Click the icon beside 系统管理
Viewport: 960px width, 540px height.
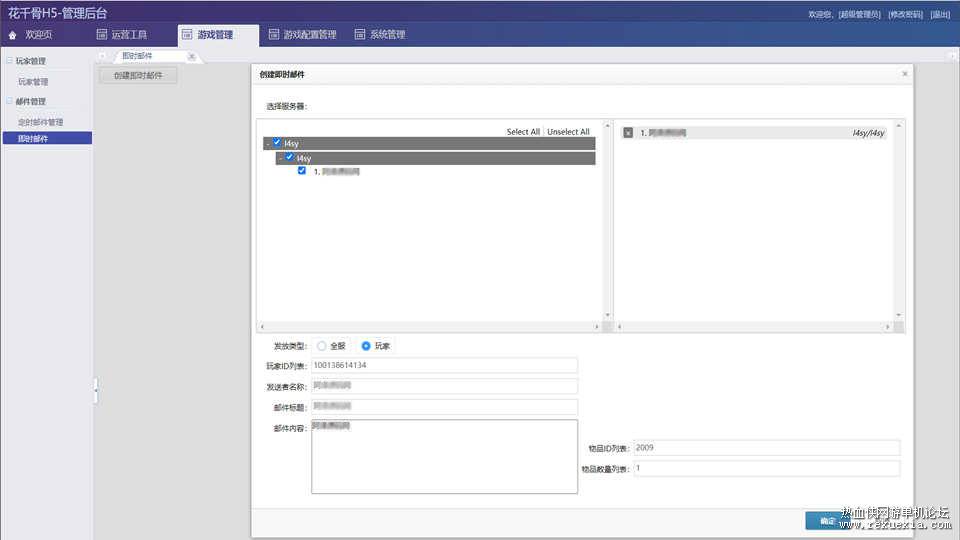pyautogui.click(x=360, y=34)
